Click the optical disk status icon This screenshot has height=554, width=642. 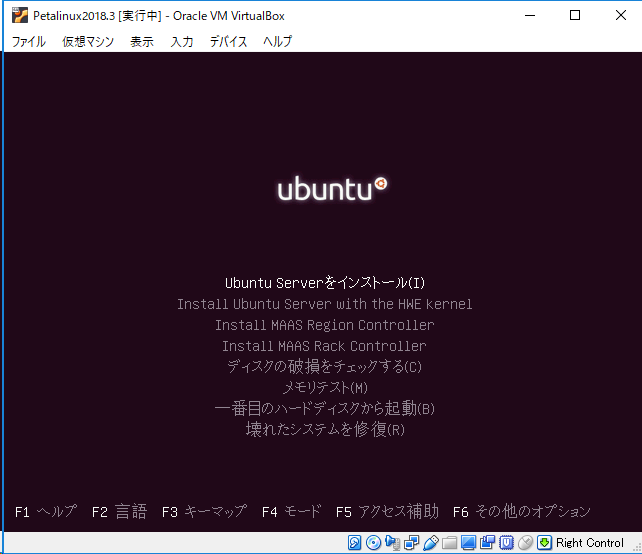point(374,543)
